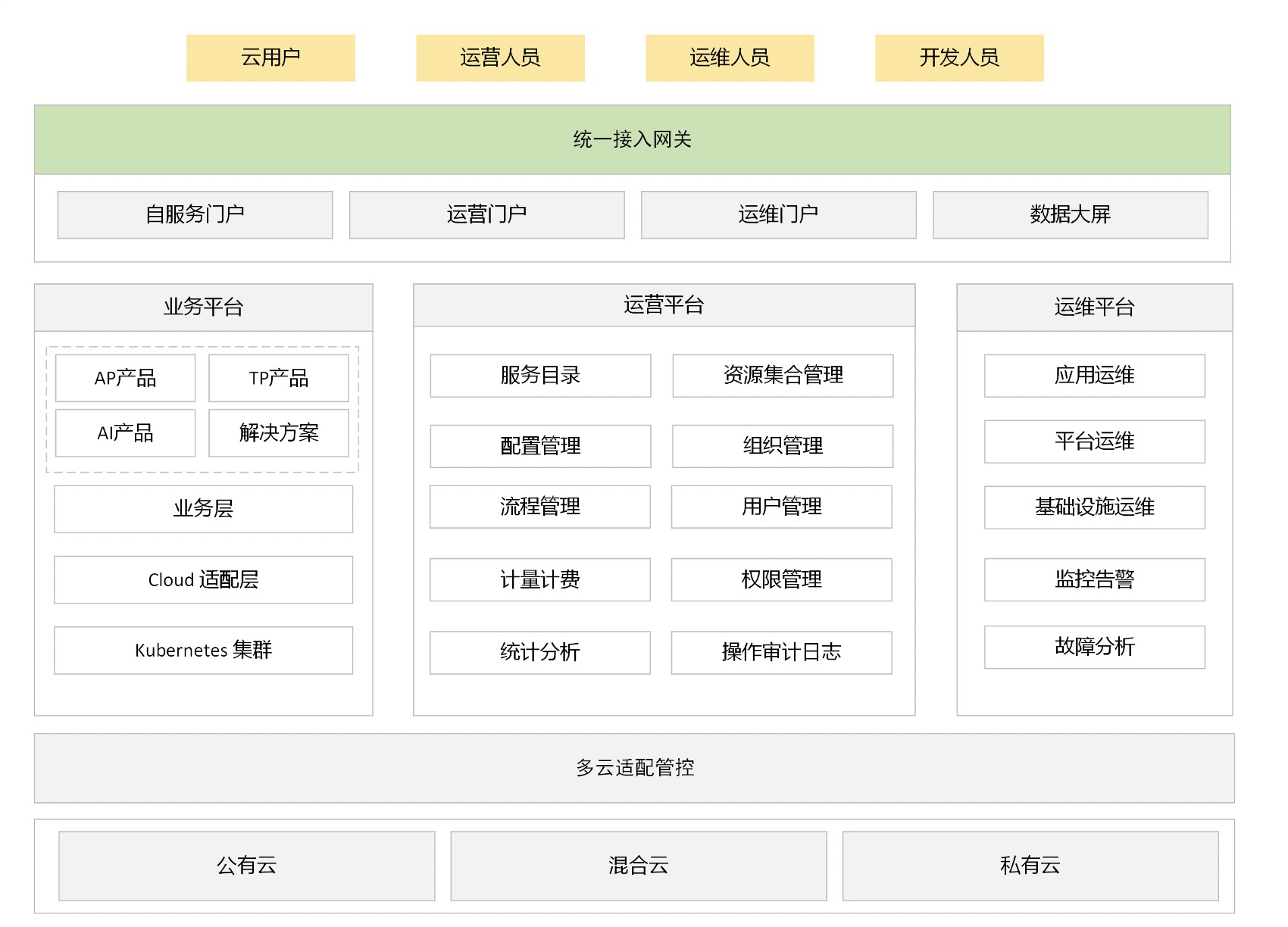
Task: Click the 计量计费 box
Action: pyautogui.click(x=540, y=580)
